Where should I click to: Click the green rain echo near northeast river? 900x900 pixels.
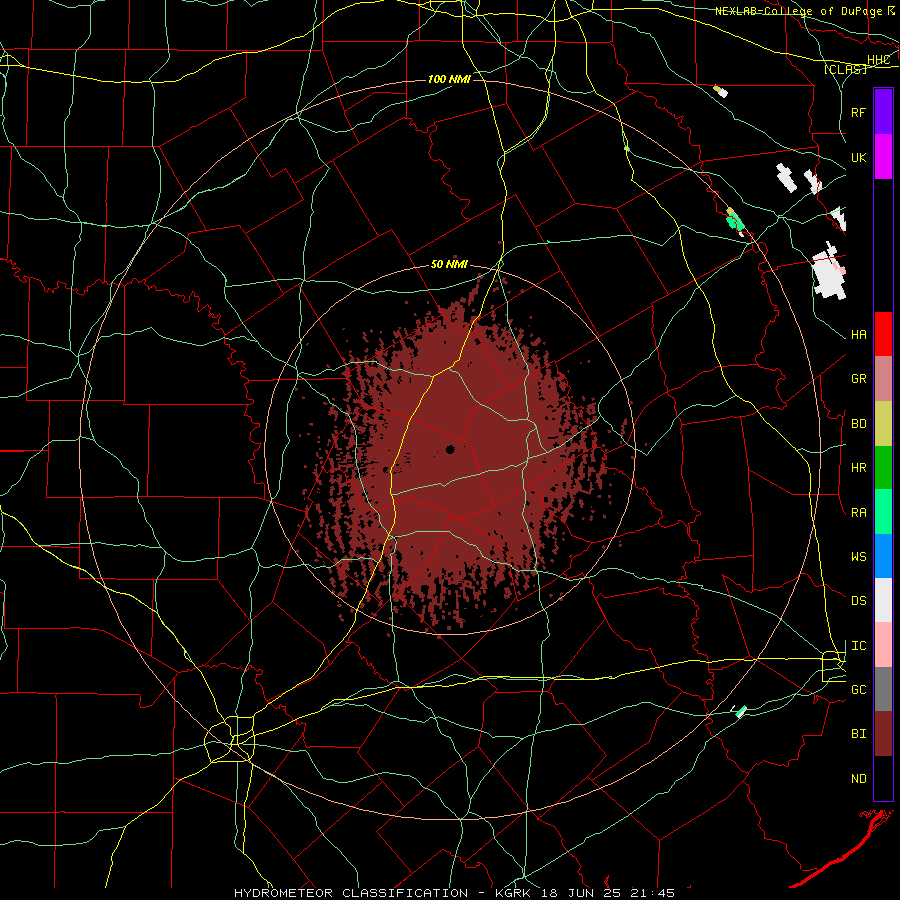[x=735, y=222]
